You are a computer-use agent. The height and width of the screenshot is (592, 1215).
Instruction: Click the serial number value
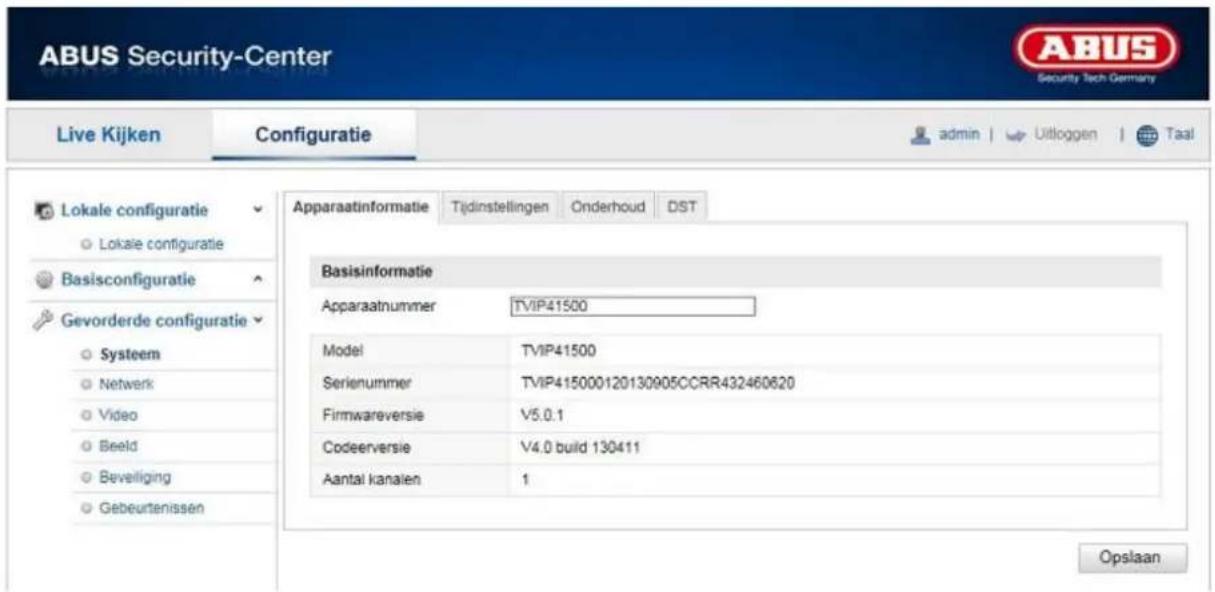[x=658, y=384]
